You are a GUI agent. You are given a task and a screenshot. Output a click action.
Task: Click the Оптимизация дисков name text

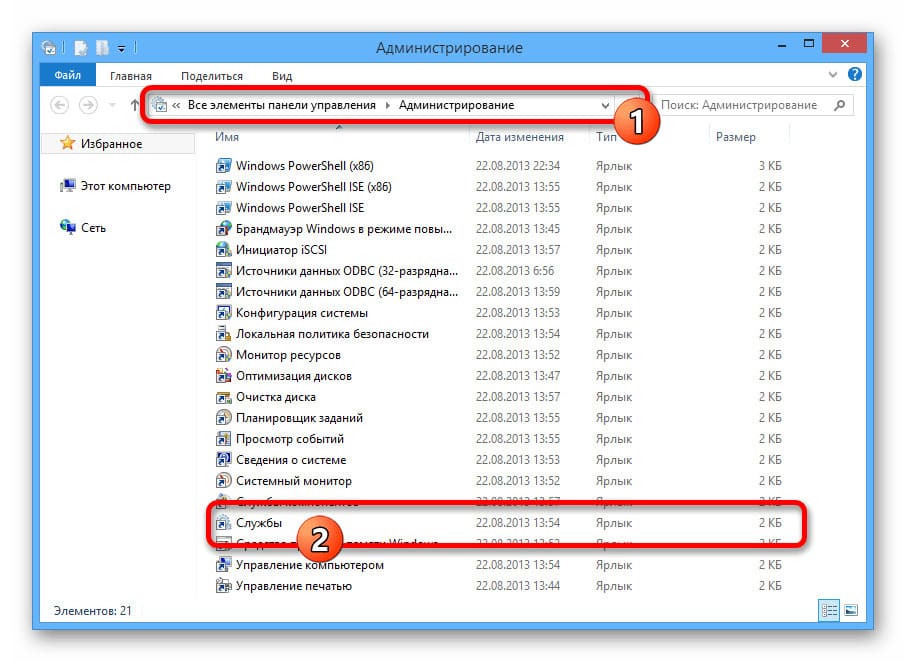294,376
